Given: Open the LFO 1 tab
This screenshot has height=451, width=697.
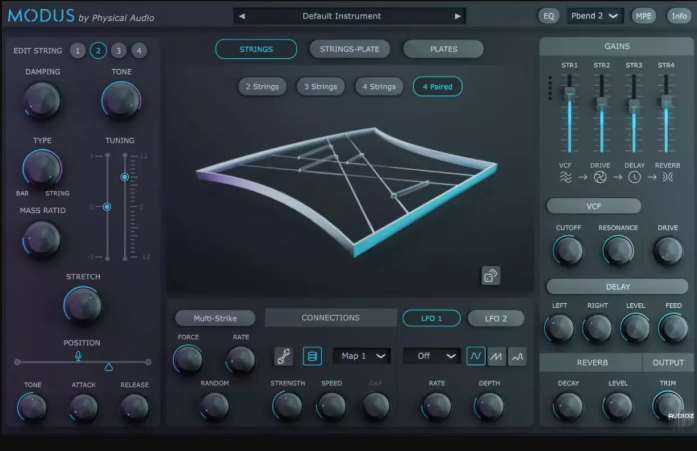Looking at the screenshot, I should coord(432,318).
